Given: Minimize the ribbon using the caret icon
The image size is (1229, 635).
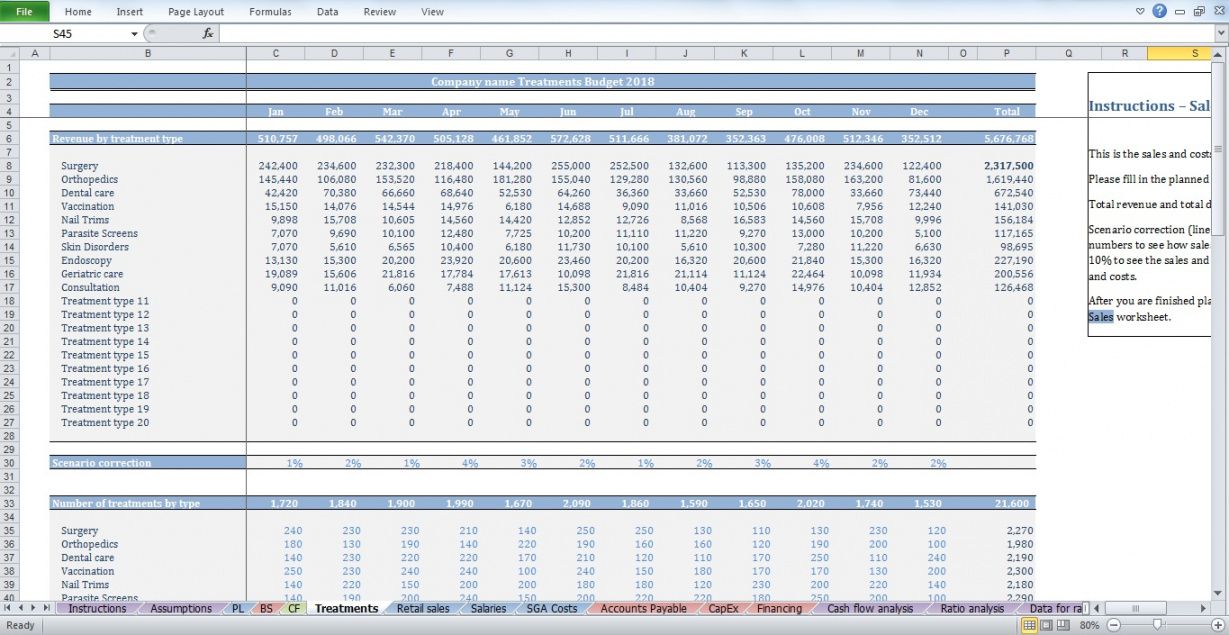Looking at the screenshot, I should [x=1140, y=11].
